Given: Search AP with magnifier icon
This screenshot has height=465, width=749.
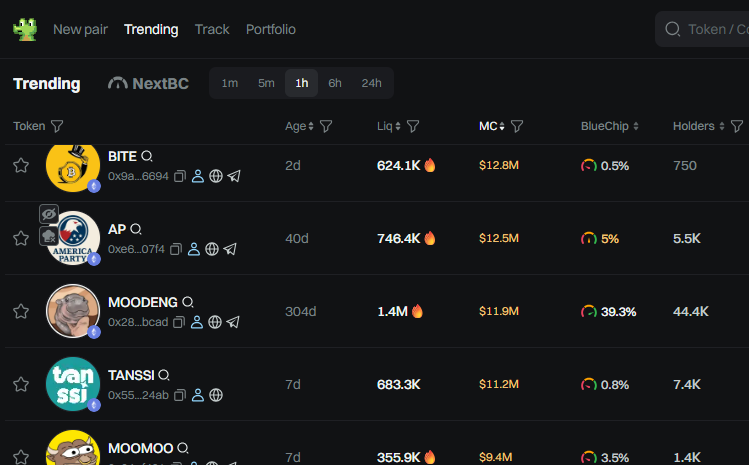Looking at the screenshot, I should 136,229.
